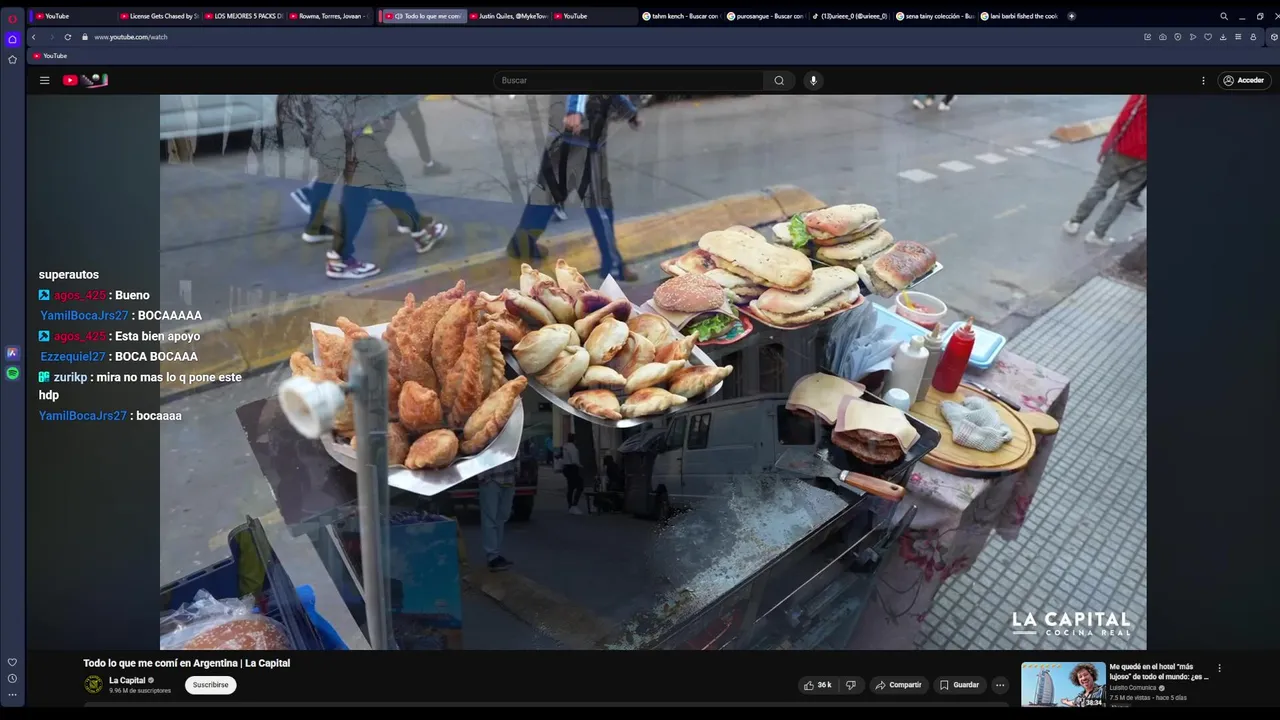Click the address bar player icon
This screenshot has width=1280, height=720.
click(x=1192, y=37)
